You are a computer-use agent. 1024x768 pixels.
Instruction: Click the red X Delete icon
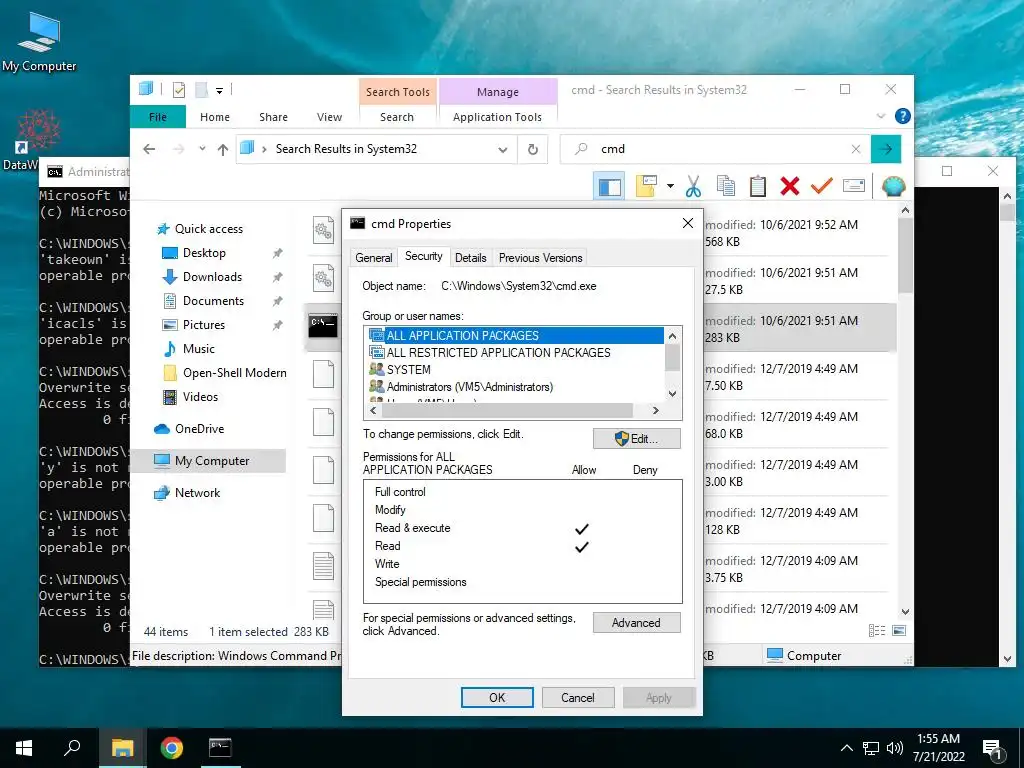[x=790, y=186]
